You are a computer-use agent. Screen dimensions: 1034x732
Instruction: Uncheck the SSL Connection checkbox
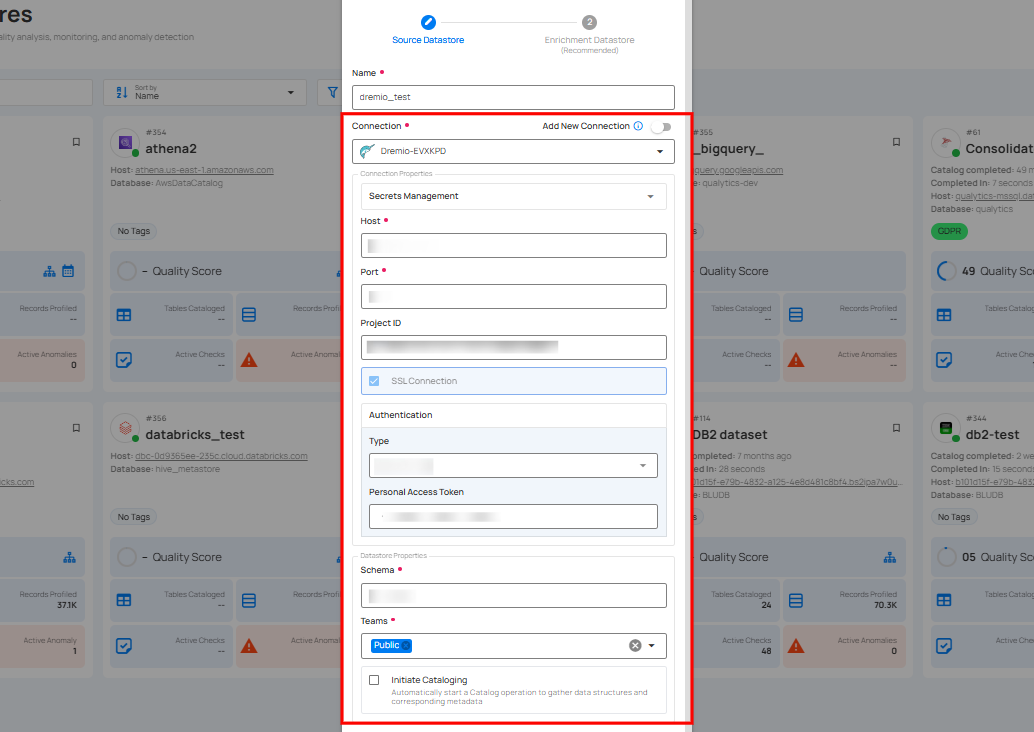[374, 381]
